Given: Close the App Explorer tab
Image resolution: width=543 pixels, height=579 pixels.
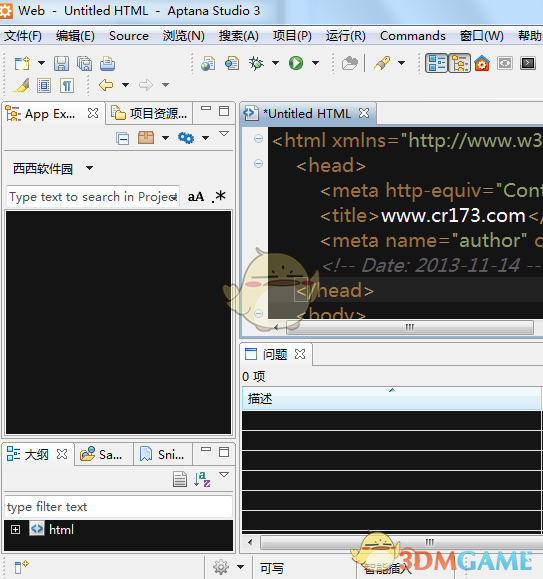Looking at the screenshot, I should [x=93, y=113].
